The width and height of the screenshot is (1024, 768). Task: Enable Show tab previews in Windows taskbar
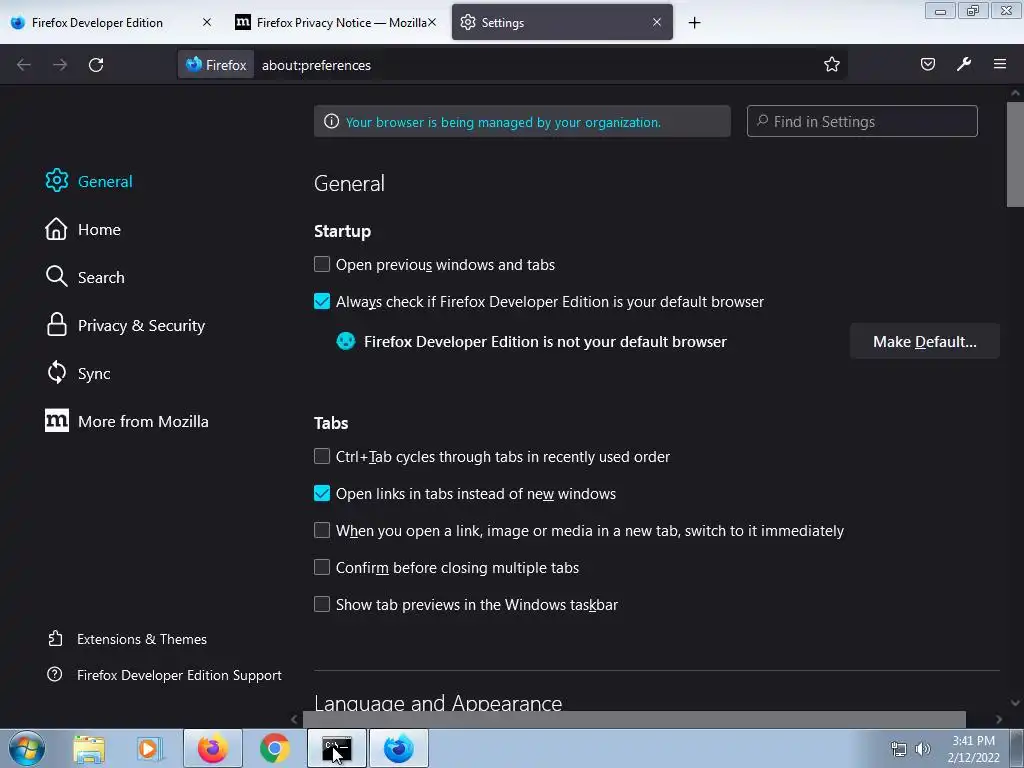tap(322, 604)
